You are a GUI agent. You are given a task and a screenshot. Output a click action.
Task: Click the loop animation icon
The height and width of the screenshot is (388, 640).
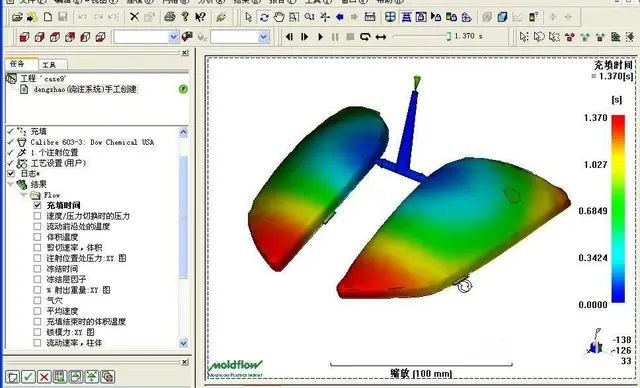tap(365, 37)
